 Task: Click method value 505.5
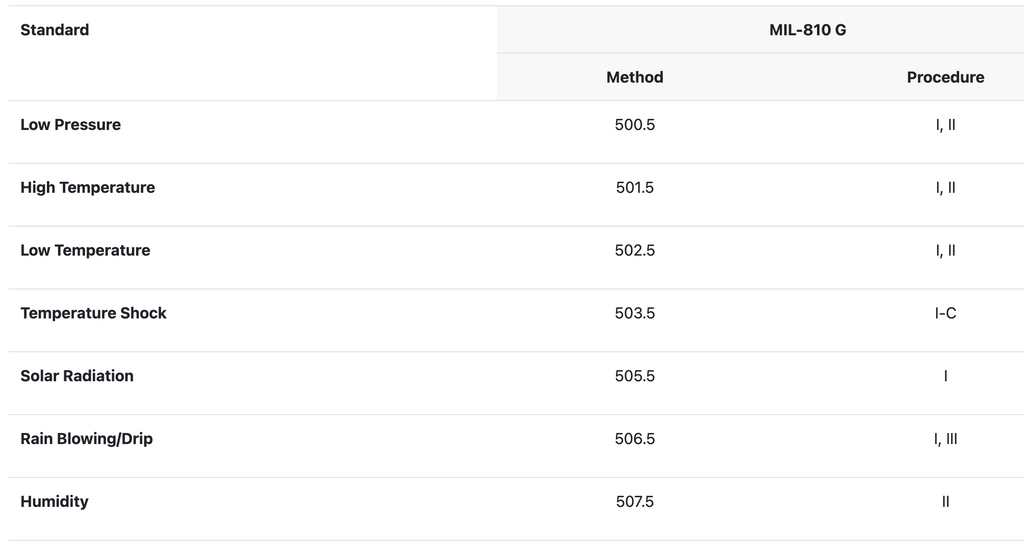tap(634, 376)
